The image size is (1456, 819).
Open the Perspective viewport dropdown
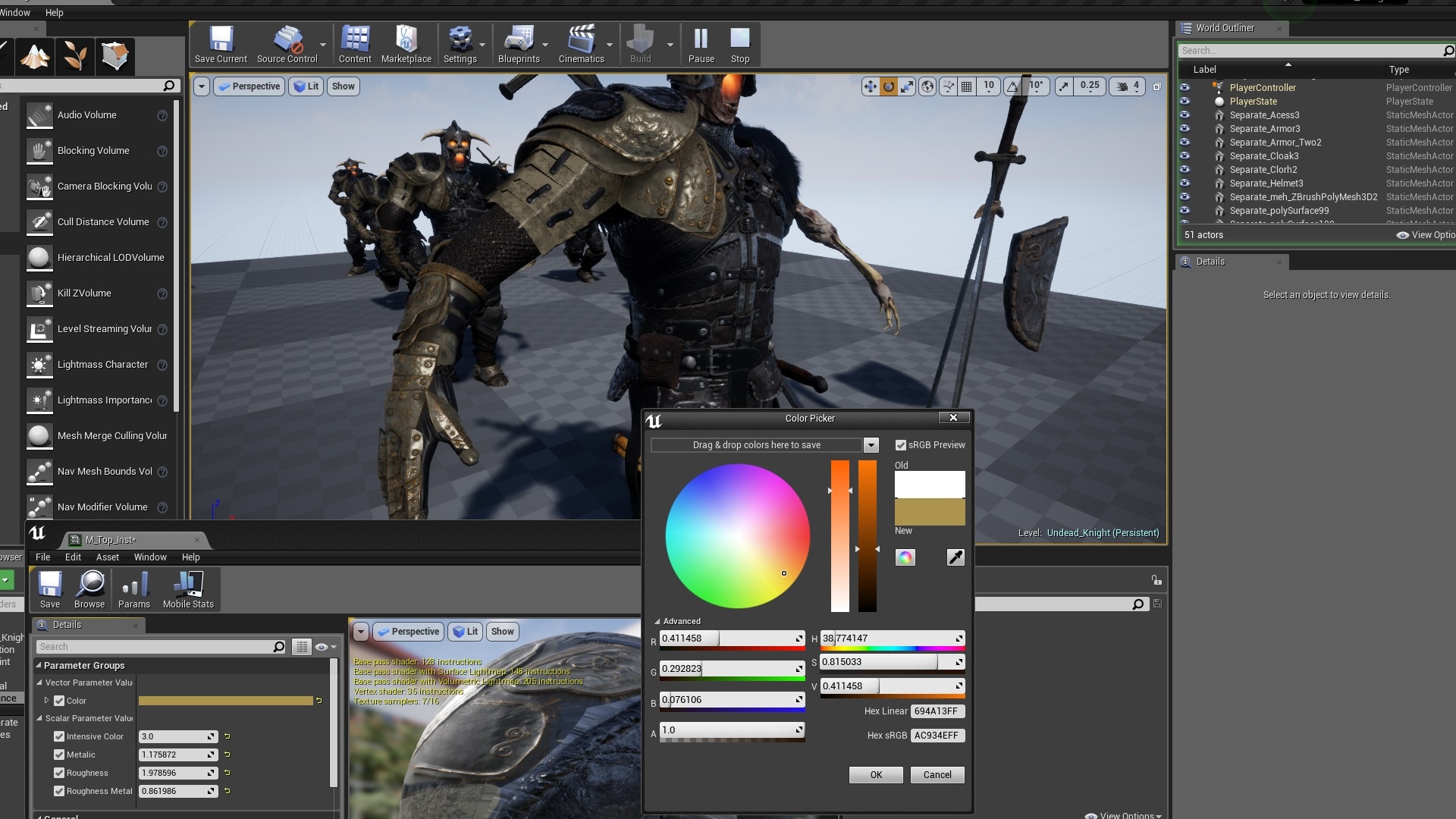249,86
